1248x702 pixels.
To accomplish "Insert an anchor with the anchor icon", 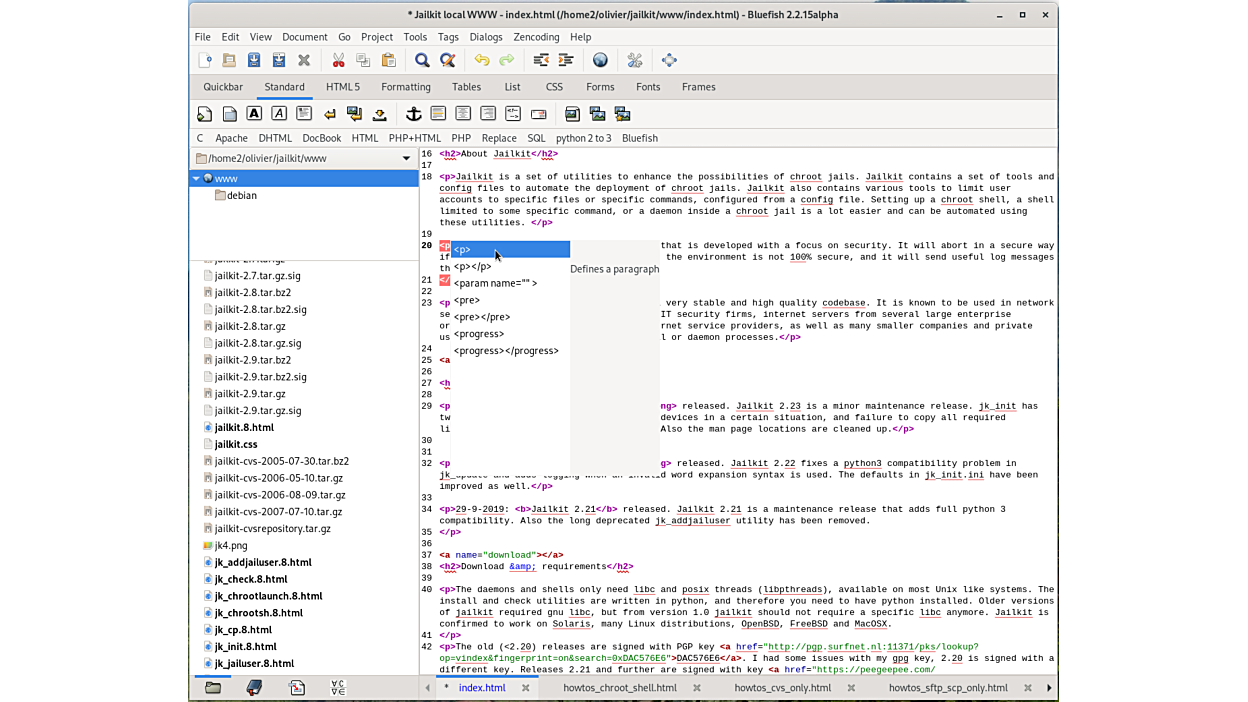I will (414, 114).
